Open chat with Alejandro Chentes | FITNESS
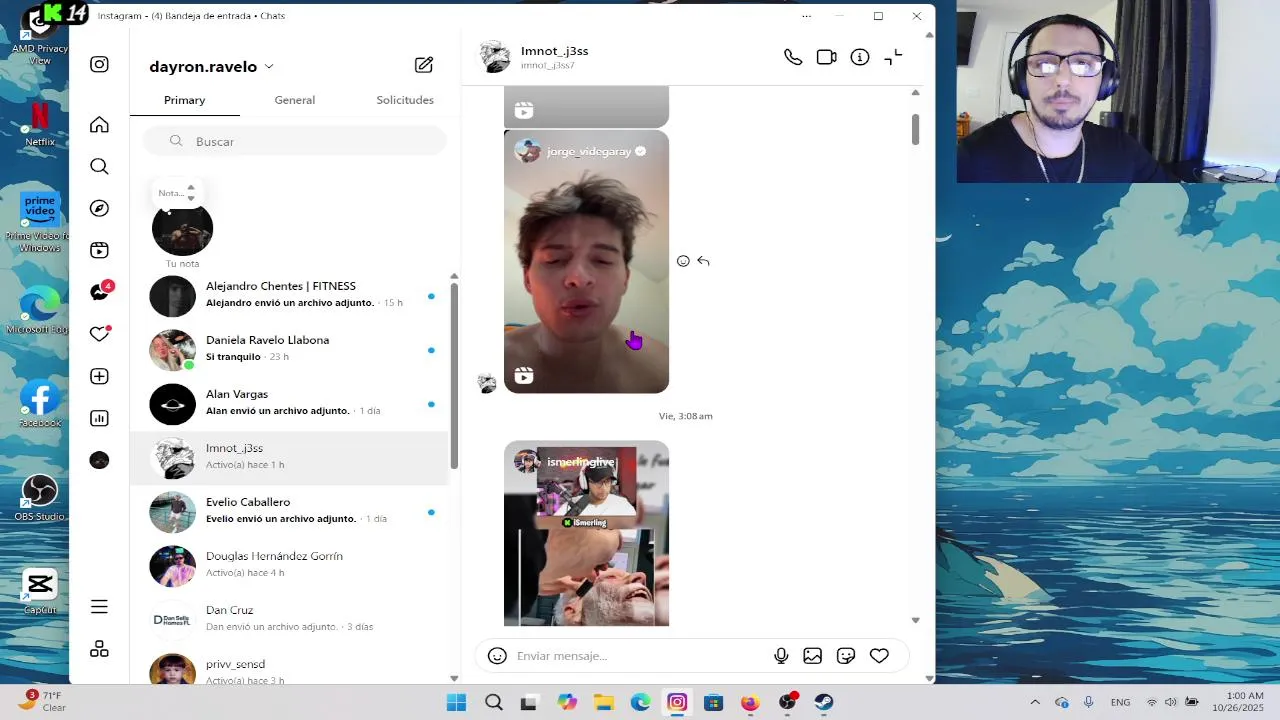This screenshot has width=1280, height=720. [290, 295]
